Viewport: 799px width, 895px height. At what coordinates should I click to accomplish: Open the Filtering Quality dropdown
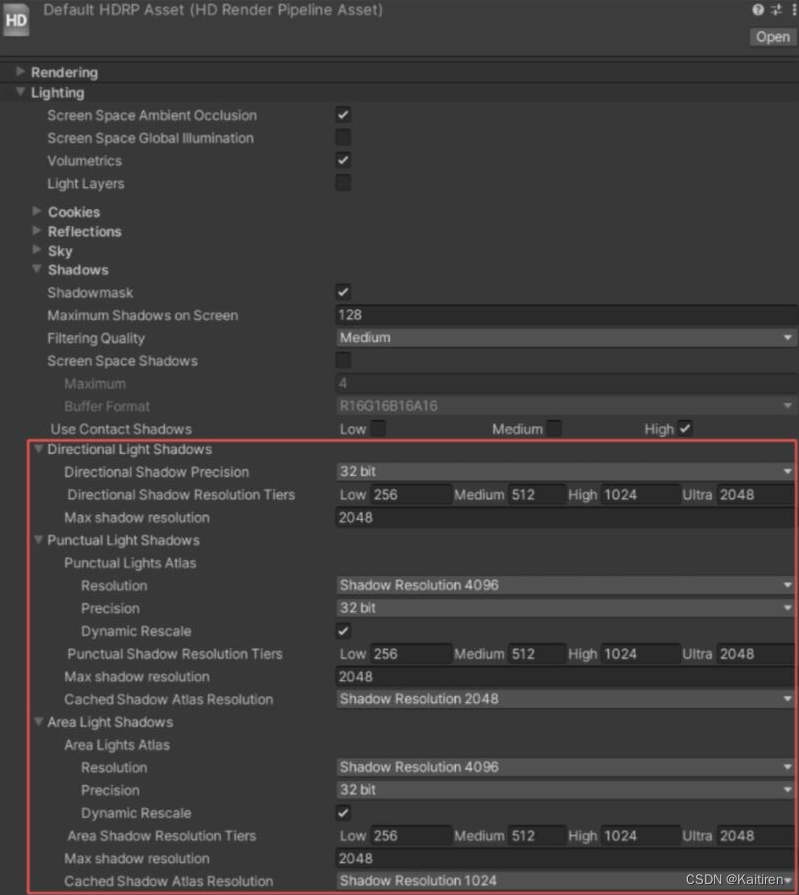(x=566, y=338)
